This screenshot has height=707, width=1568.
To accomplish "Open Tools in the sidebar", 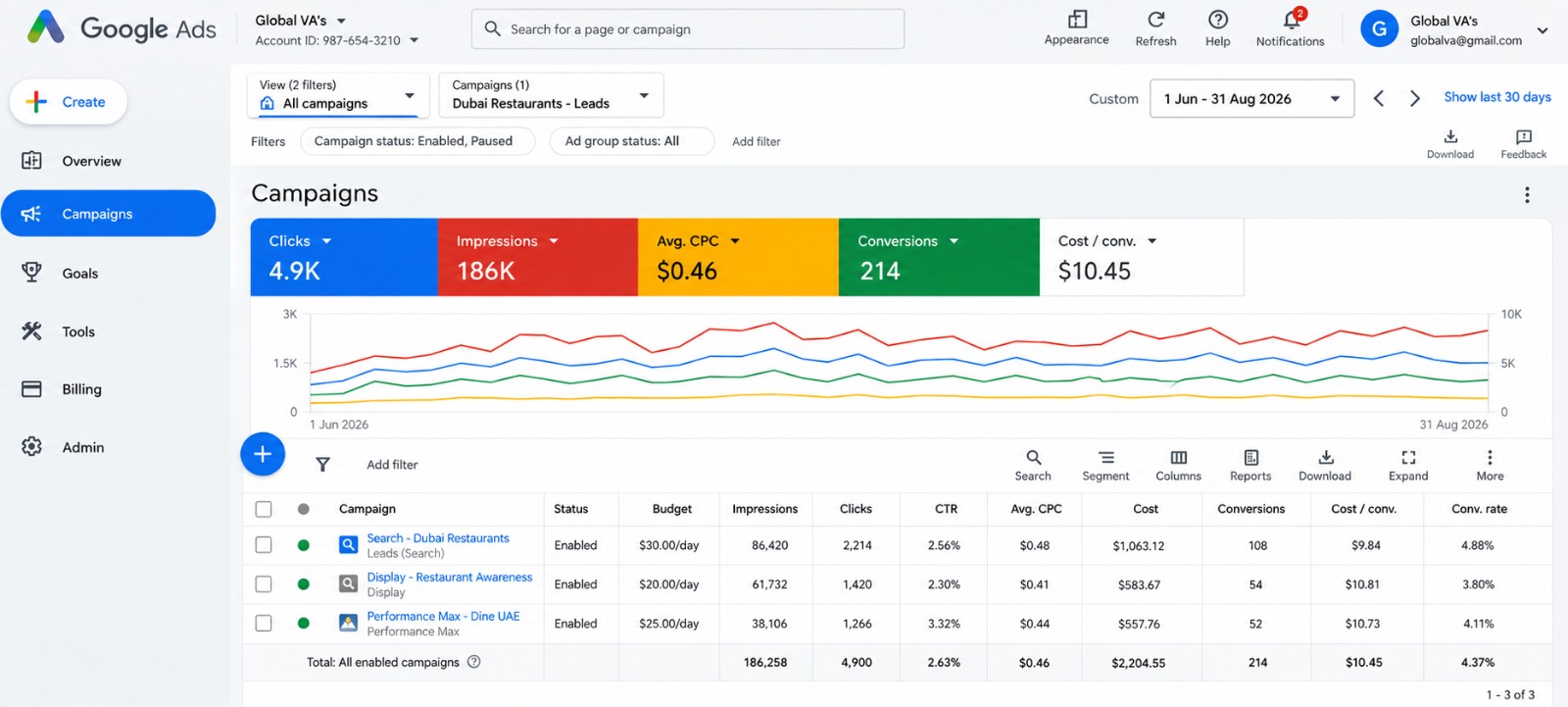I will click(x=108, y=331).
